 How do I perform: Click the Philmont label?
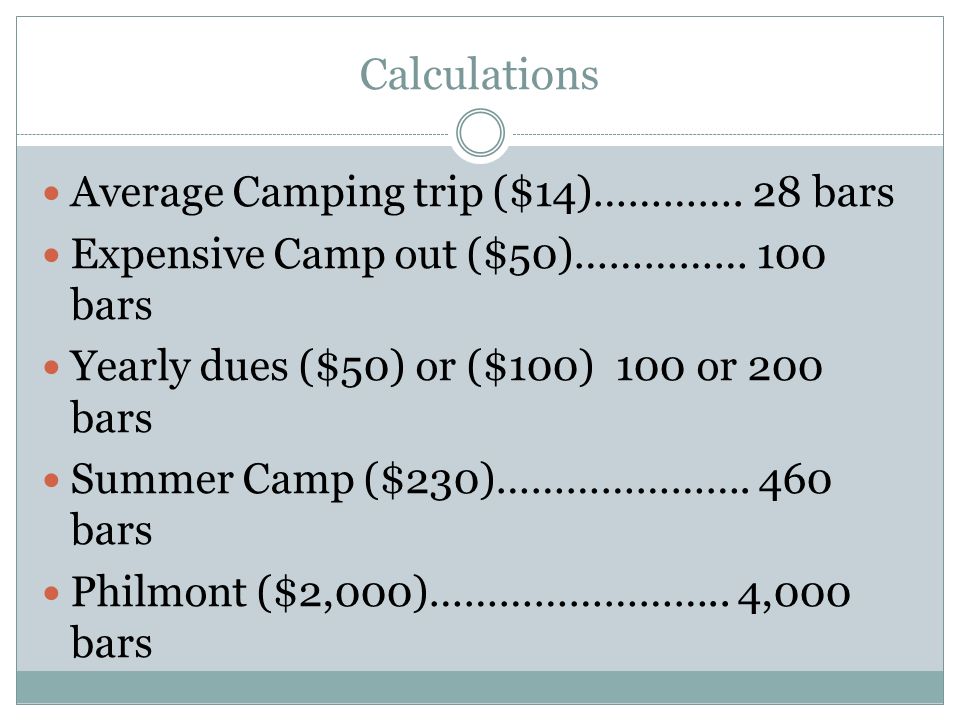pyautogui.click(x=159, y=591)
